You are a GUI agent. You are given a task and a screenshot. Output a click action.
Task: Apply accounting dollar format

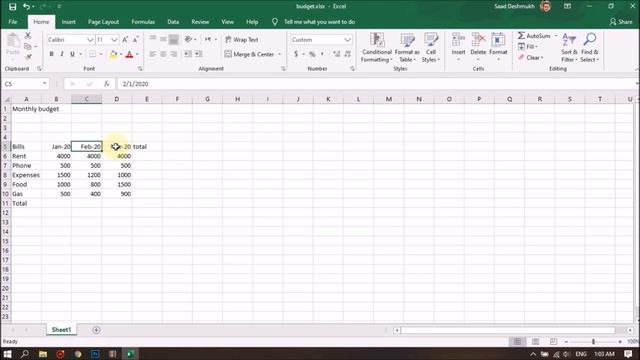296,54
